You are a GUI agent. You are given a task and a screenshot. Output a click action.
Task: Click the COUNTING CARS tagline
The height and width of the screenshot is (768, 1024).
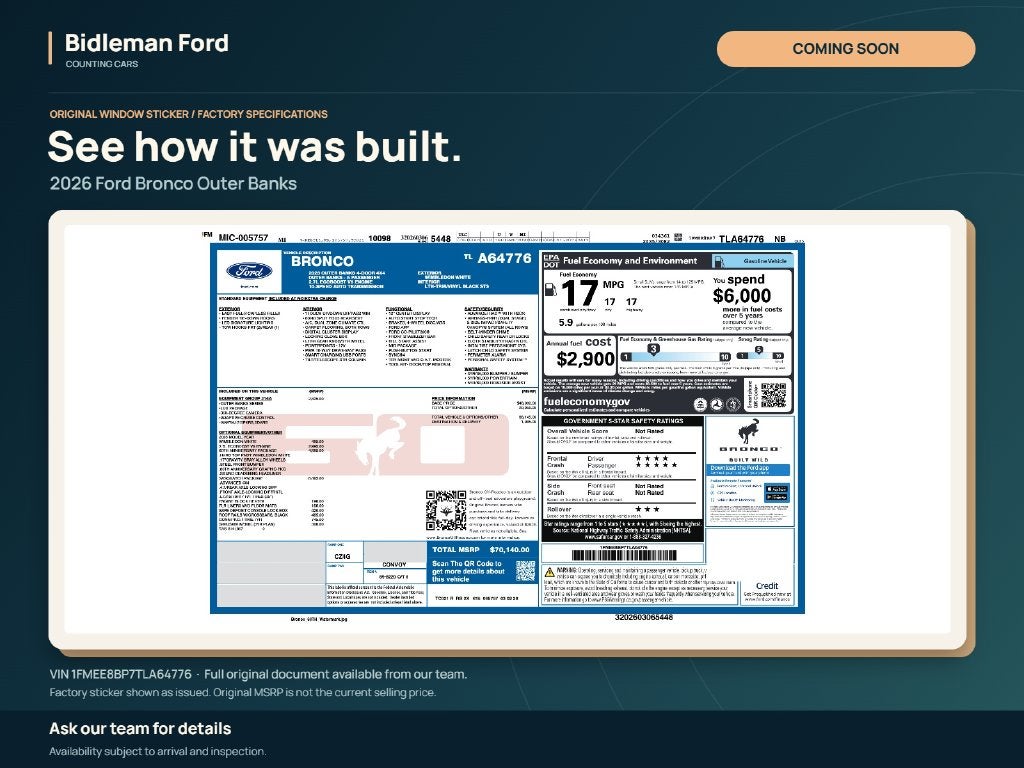point(102,64)
